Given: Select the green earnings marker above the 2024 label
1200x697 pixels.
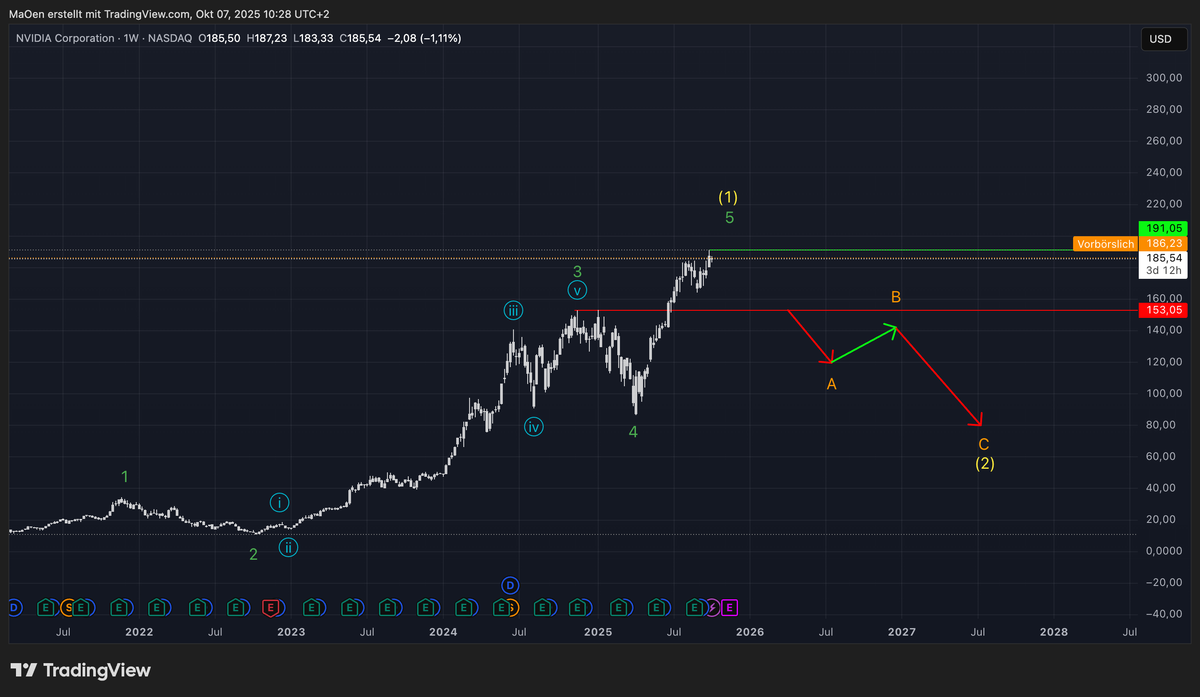Looking at the screenshot, I should (x=427, y=607).
